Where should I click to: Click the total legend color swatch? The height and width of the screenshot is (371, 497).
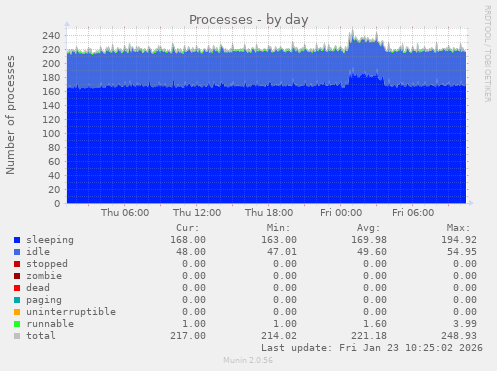pyautogui.click(x=17, y=336)
